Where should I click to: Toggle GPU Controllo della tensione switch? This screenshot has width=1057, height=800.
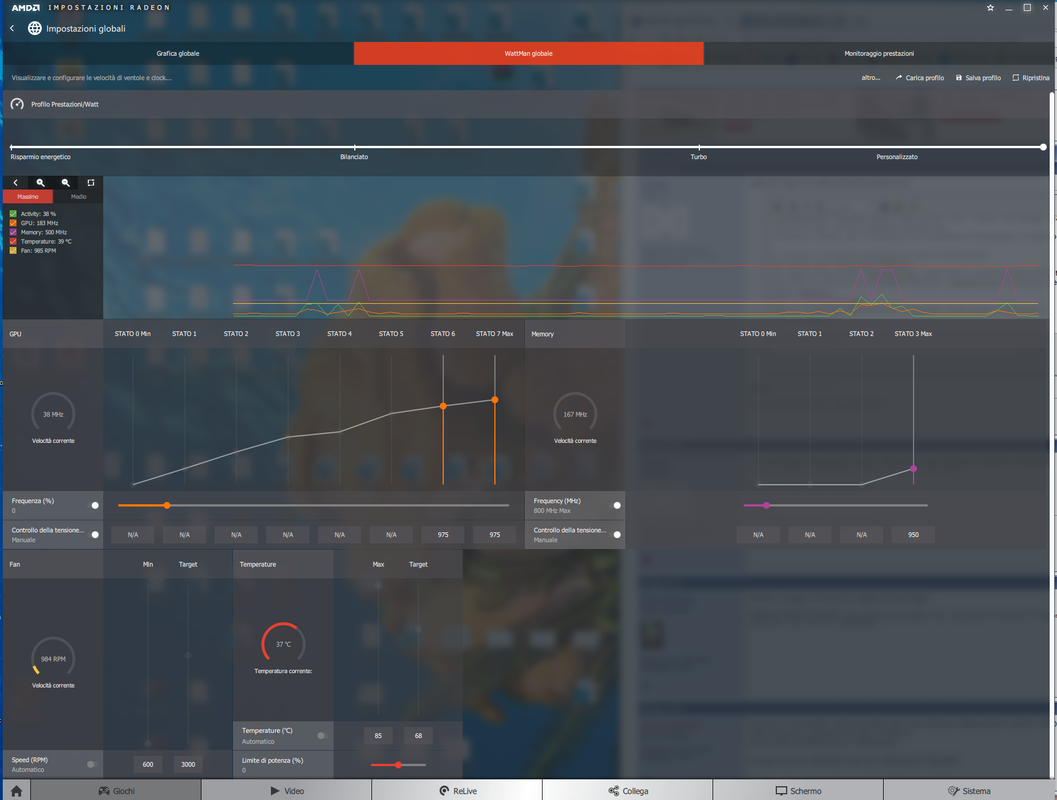point(93,534)
